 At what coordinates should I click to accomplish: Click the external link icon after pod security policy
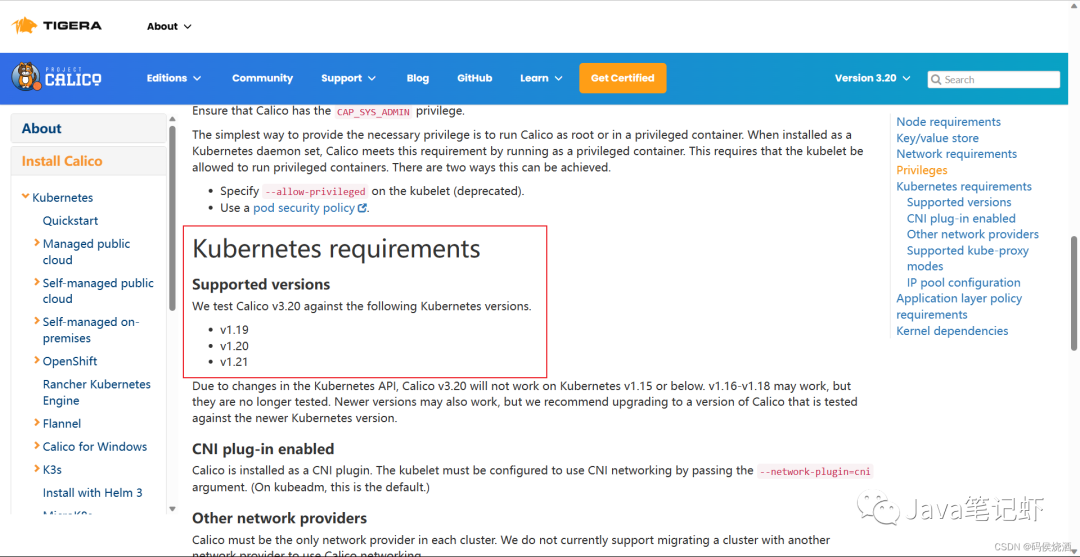tap(362, 207)
